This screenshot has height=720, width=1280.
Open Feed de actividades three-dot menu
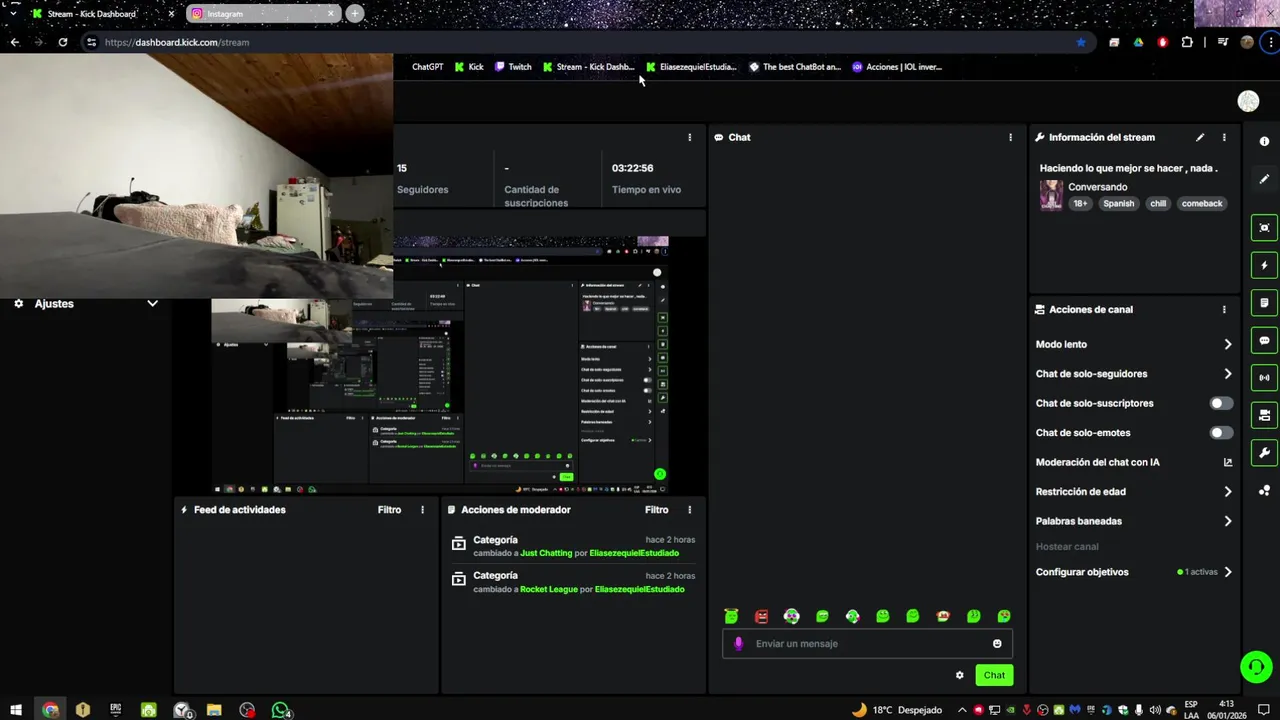[422, 510]
